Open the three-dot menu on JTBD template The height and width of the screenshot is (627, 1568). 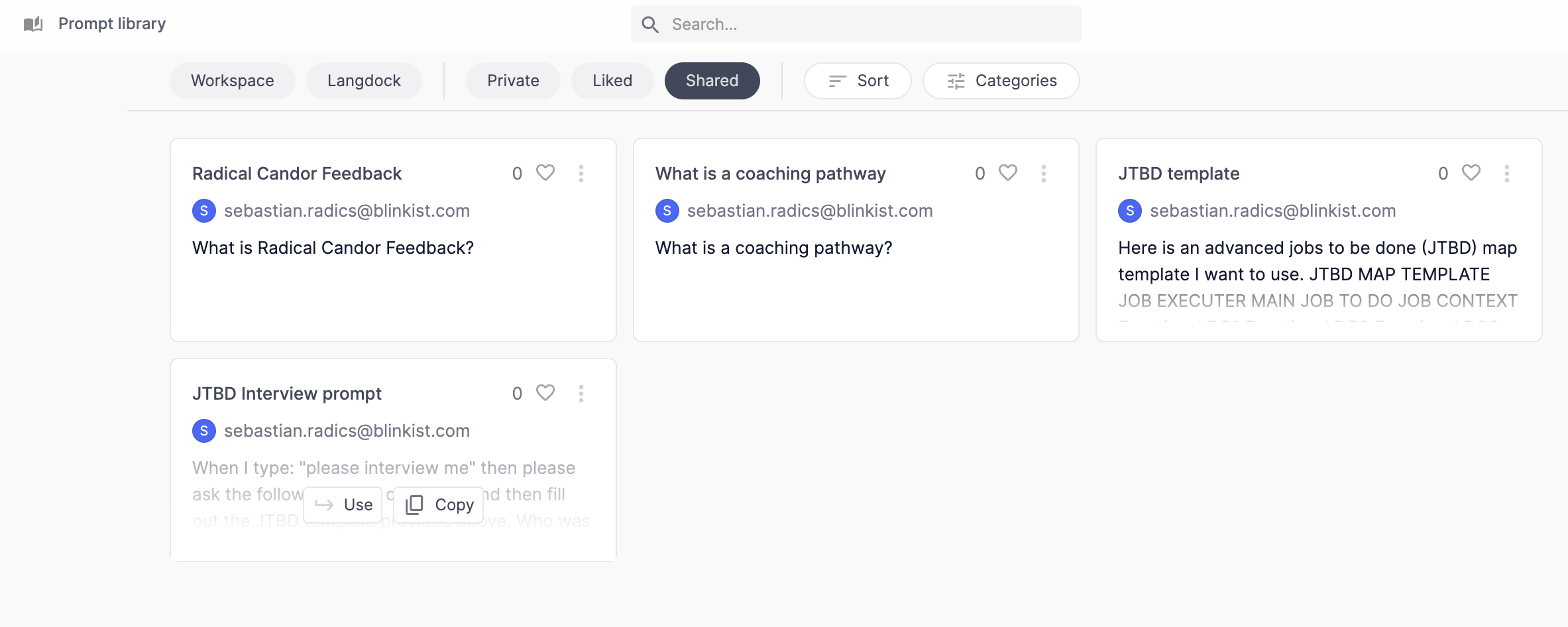tap(1506, 173)
